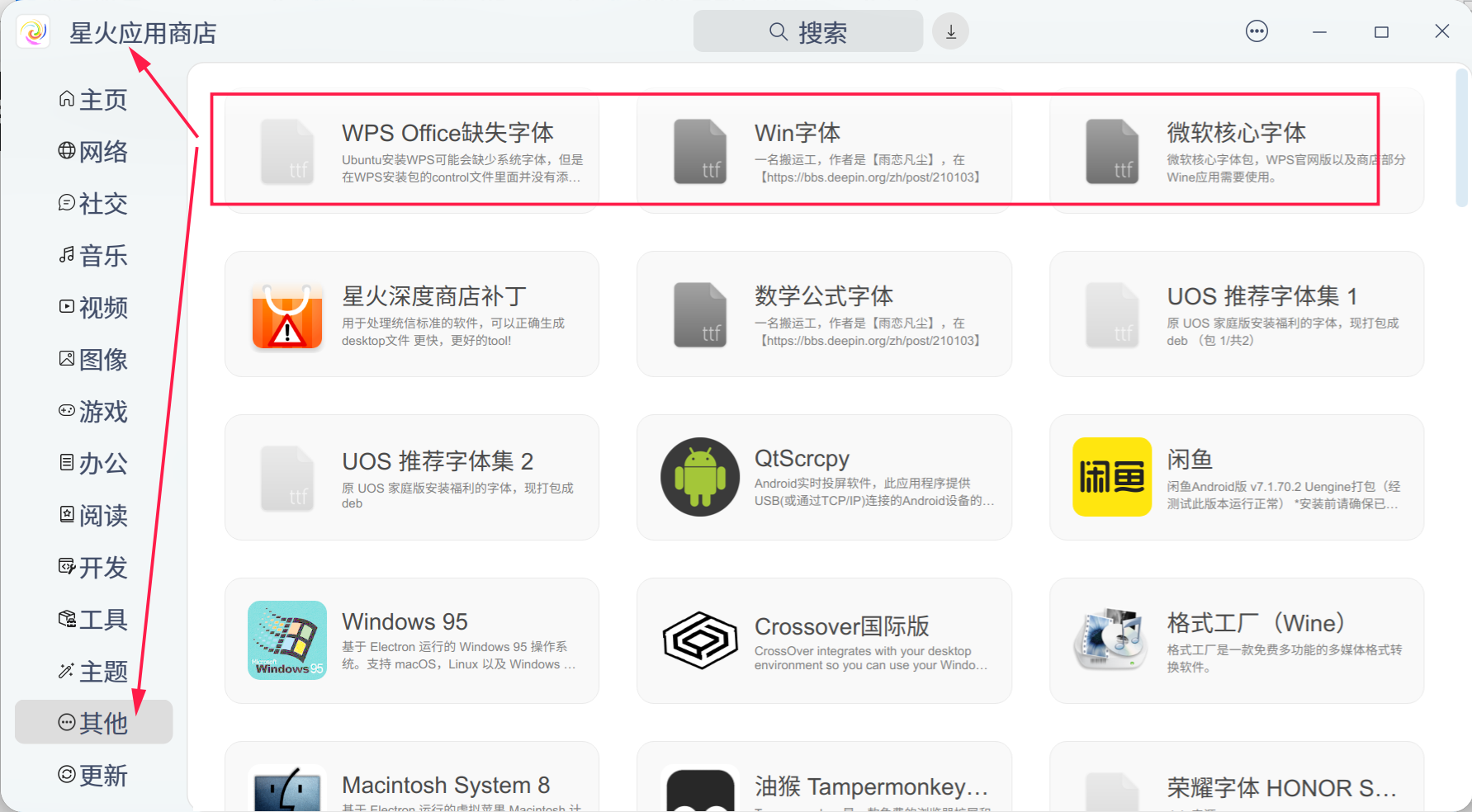This screenshot has width=1472, height=812.
Task: Open the 格式工厂 (Wine) title
Action: point(1256,623)
